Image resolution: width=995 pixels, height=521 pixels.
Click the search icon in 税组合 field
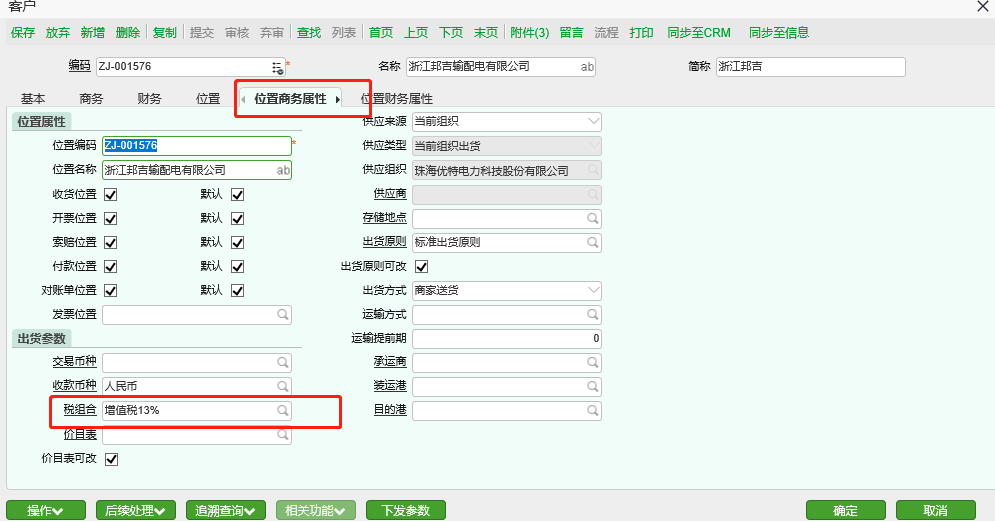coord(283,411)
